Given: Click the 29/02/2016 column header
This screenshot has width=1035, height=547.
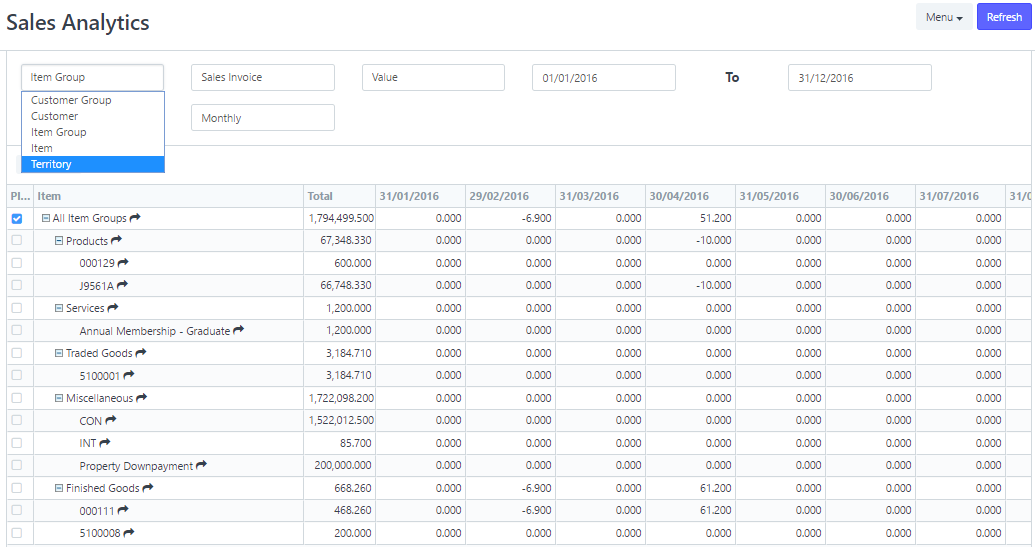Looking at the screenshot, I should [x=510, y=196].
